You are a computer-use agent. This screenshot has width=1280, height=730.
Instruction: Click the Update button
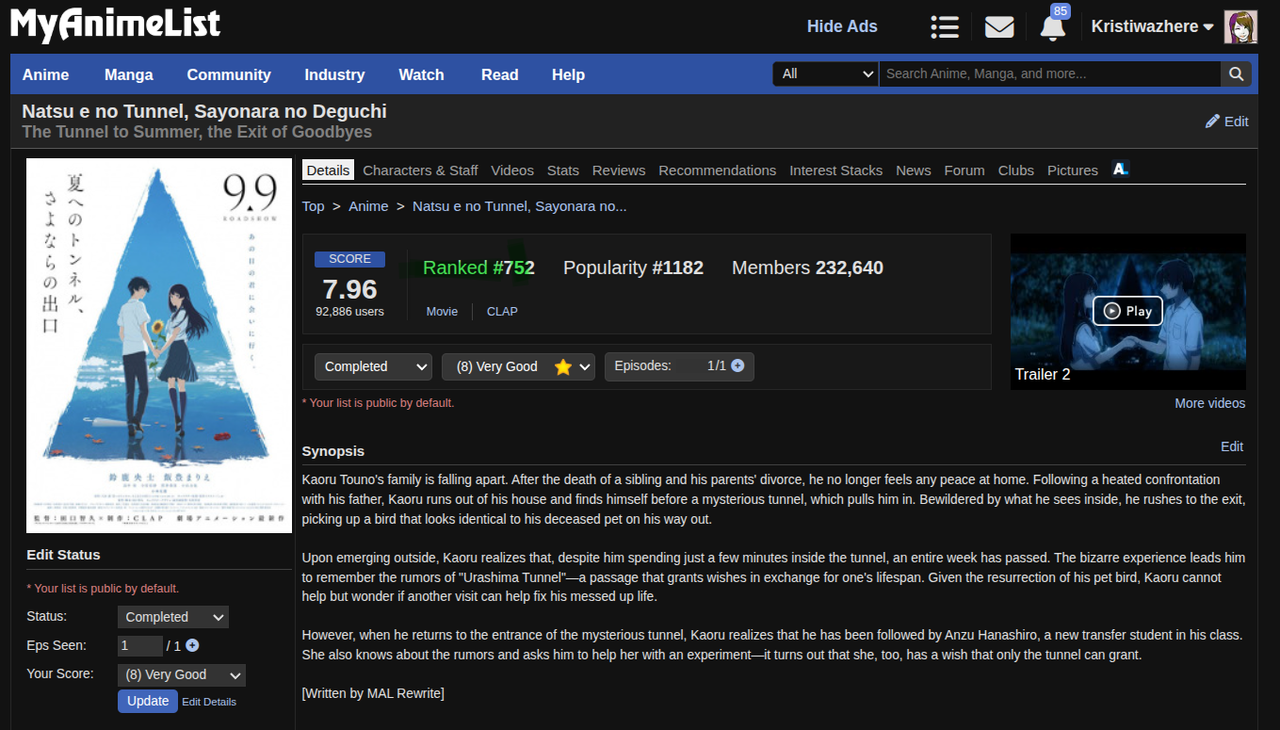pos(148,701)
